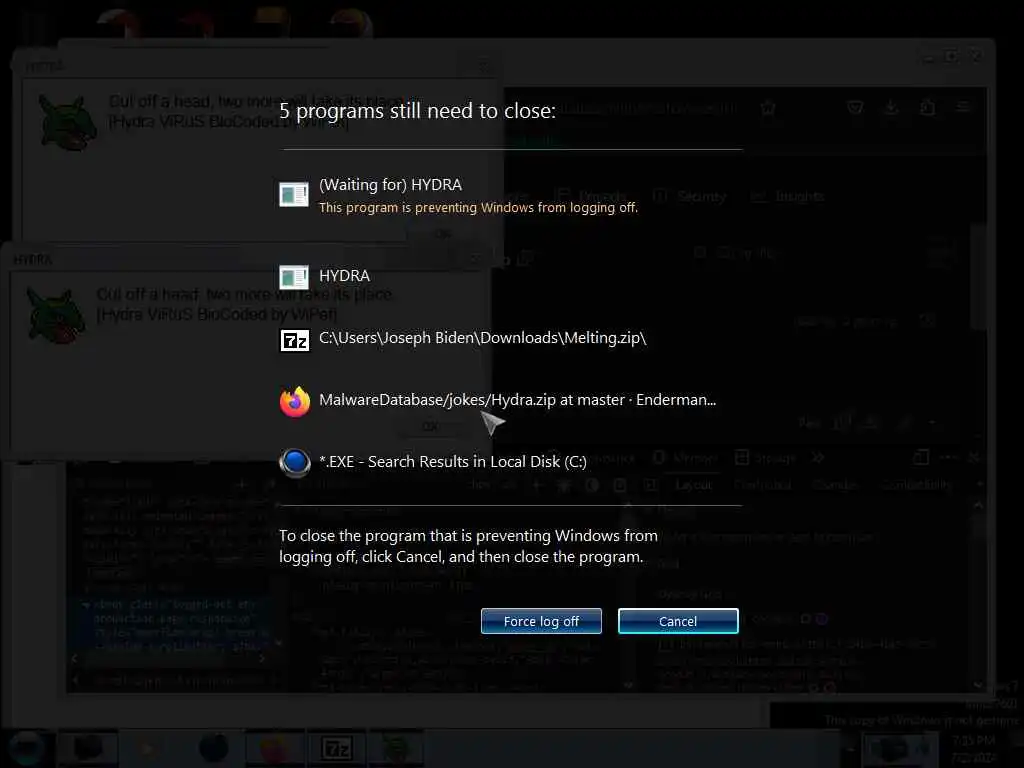
Task: Click the Pocket icon in Firefox toolbar
Action: coord(855,107)
